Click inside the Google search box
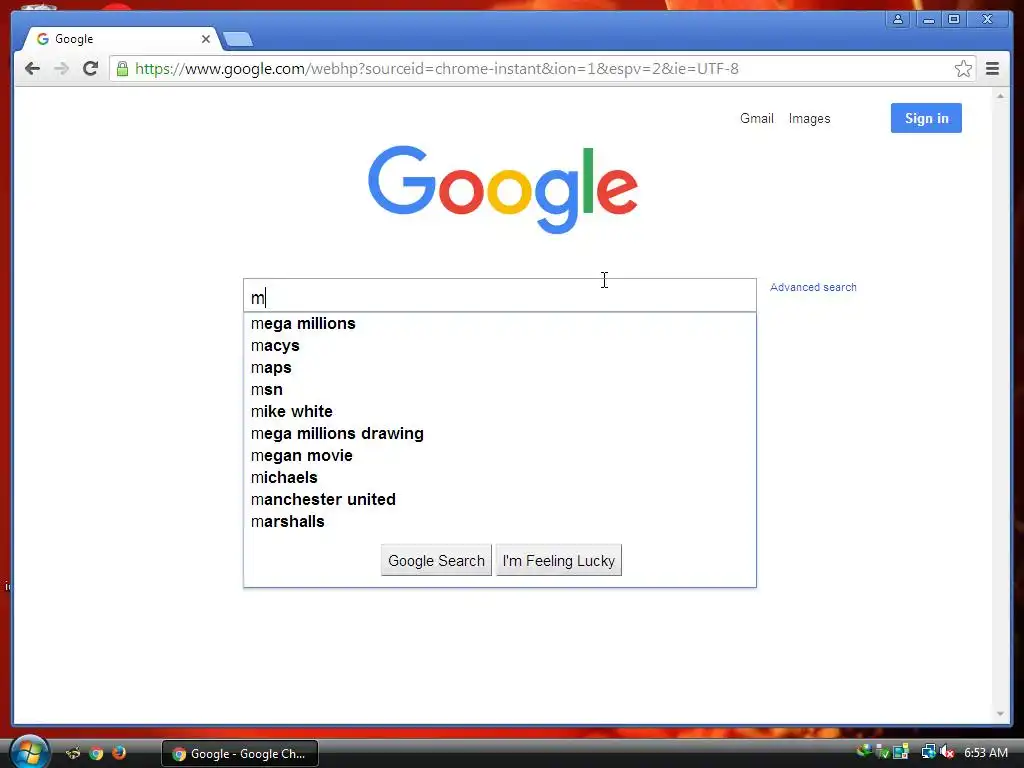Screen dimensions: 1024x768 (x=500, y=296)
